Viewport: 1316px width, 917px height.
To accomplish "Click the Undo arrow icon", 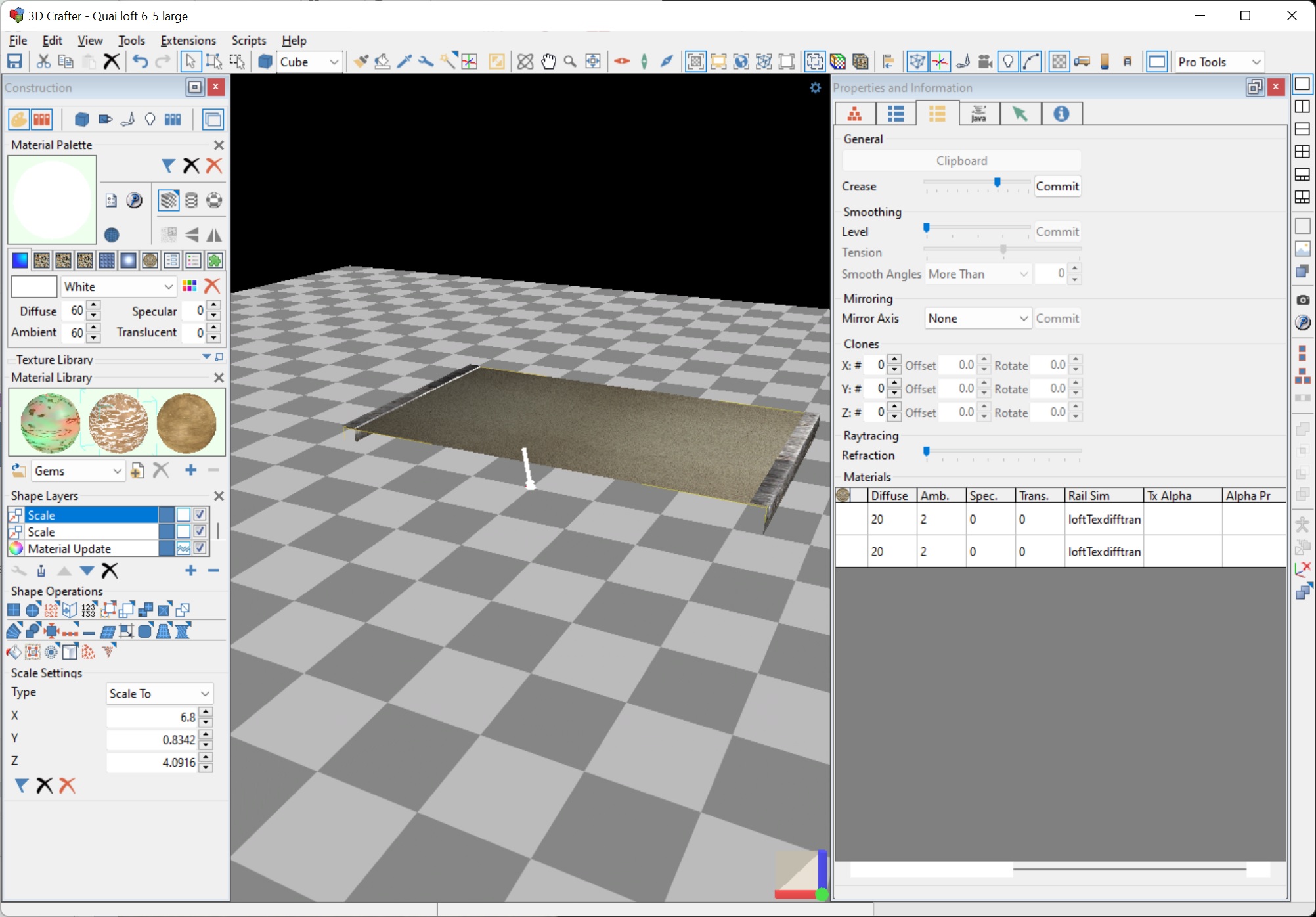I will [140, 62].
